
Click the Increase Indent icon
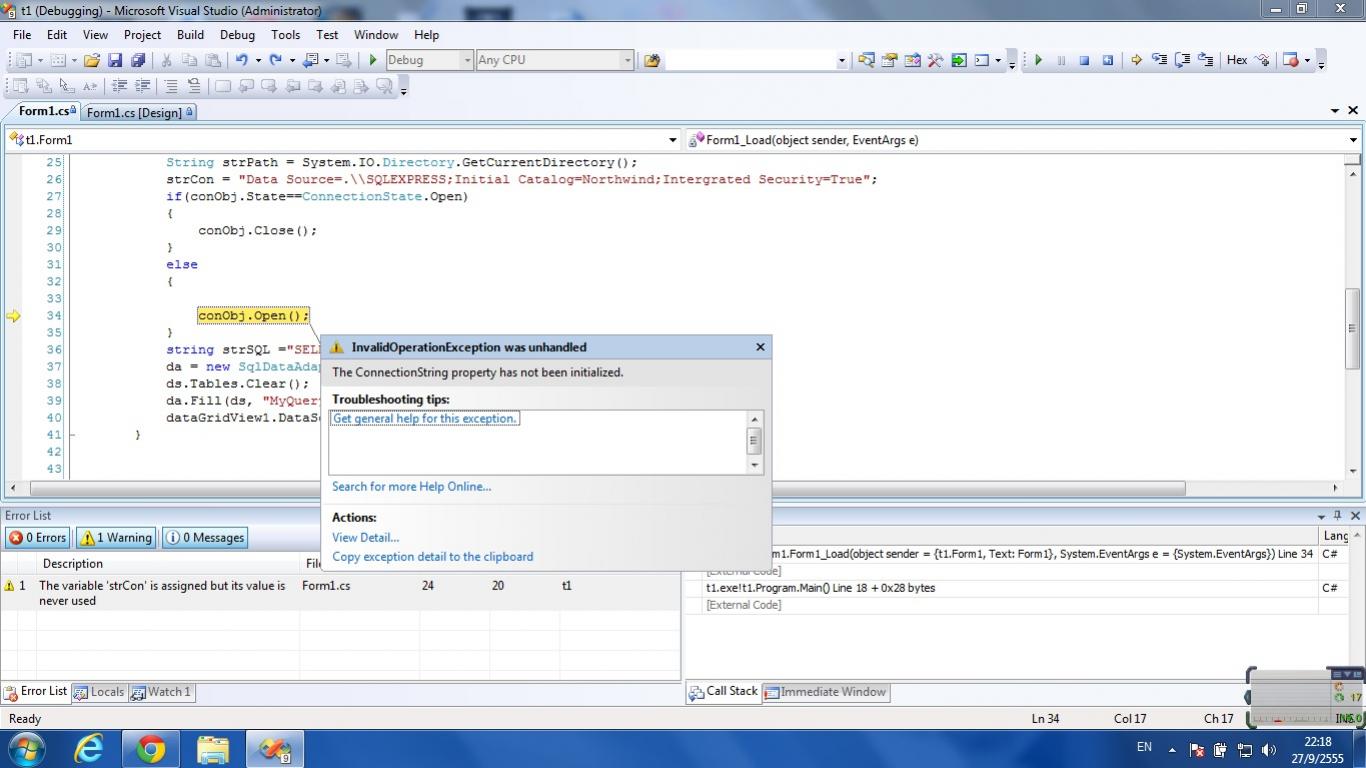click(142, 86)
